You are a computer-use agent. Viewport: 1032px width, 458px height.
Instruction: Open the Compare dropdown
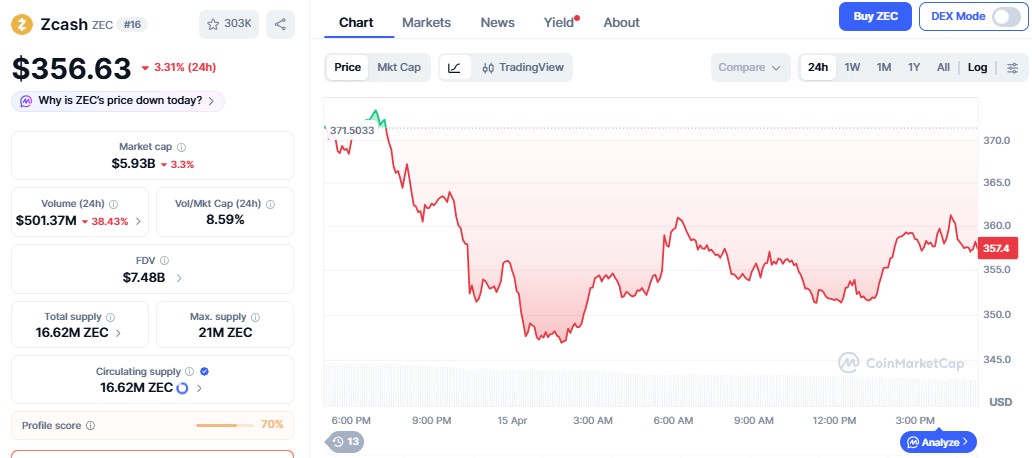point(750,67)
